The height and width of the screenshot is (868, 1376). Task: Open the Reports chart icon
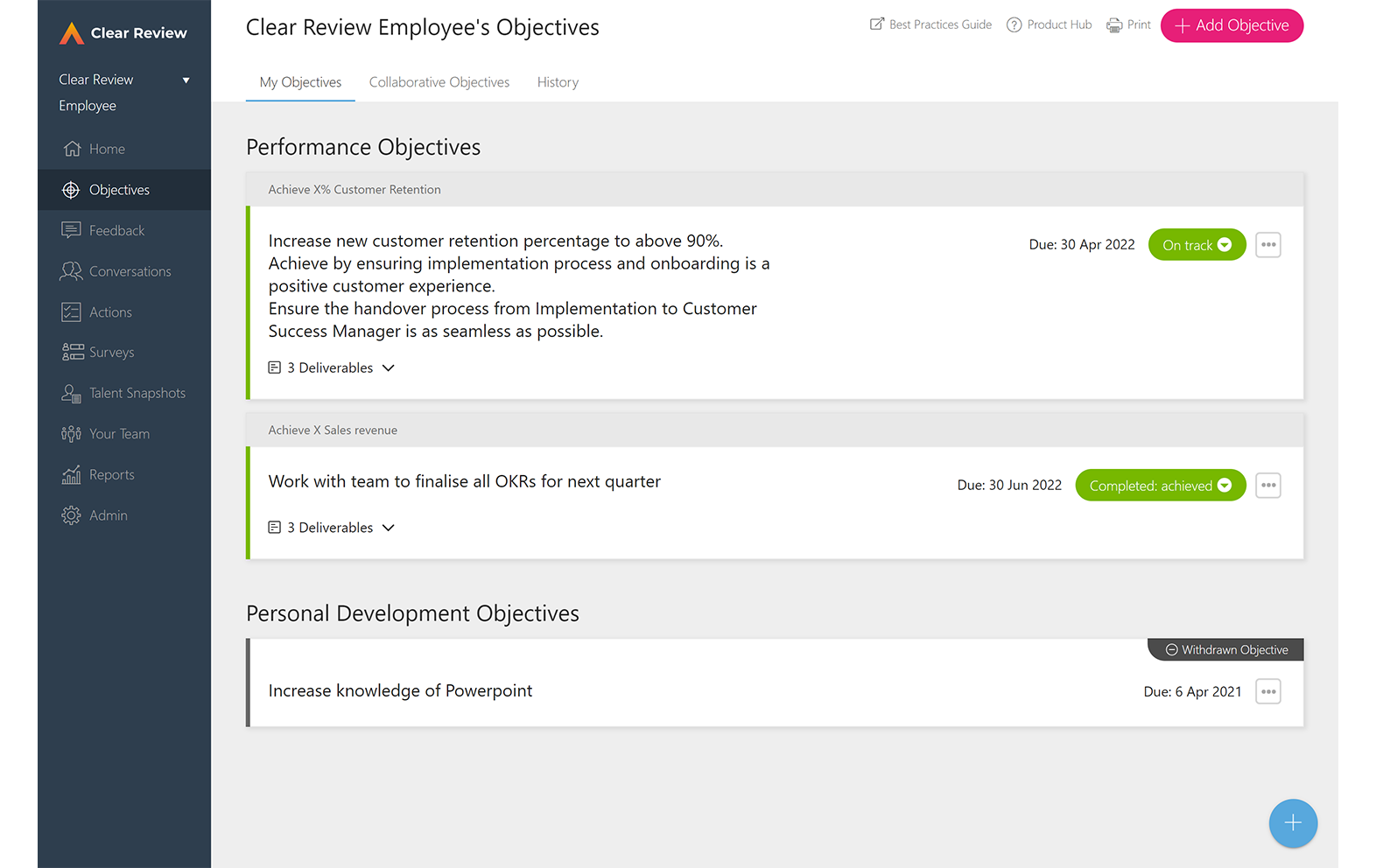[71, 474]
